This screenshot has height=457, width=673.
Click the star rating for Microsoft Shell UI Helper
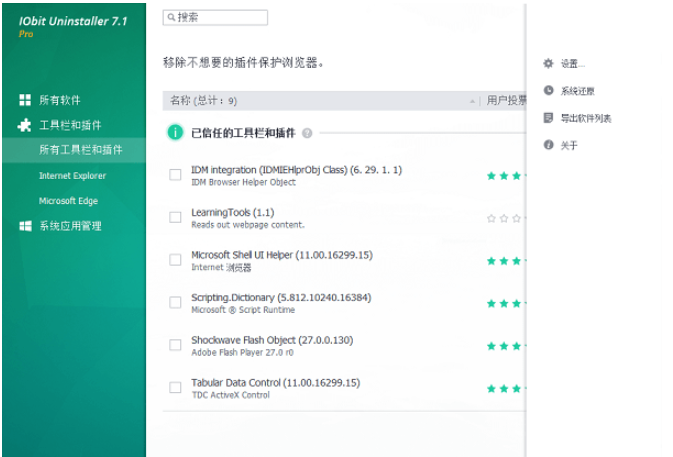pos(506,261)
